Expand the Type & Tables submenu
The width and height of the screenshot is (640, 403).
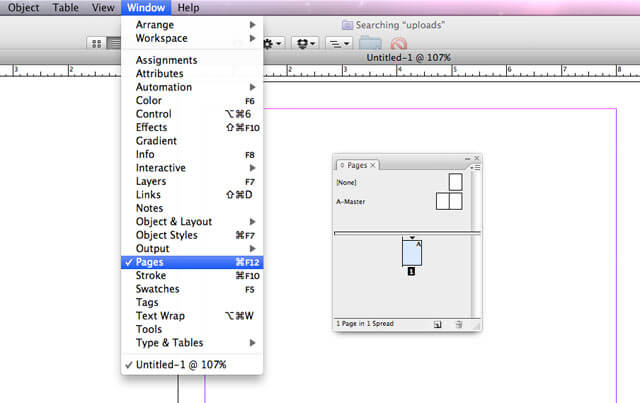pyautogui.click(x=192, y=343)
